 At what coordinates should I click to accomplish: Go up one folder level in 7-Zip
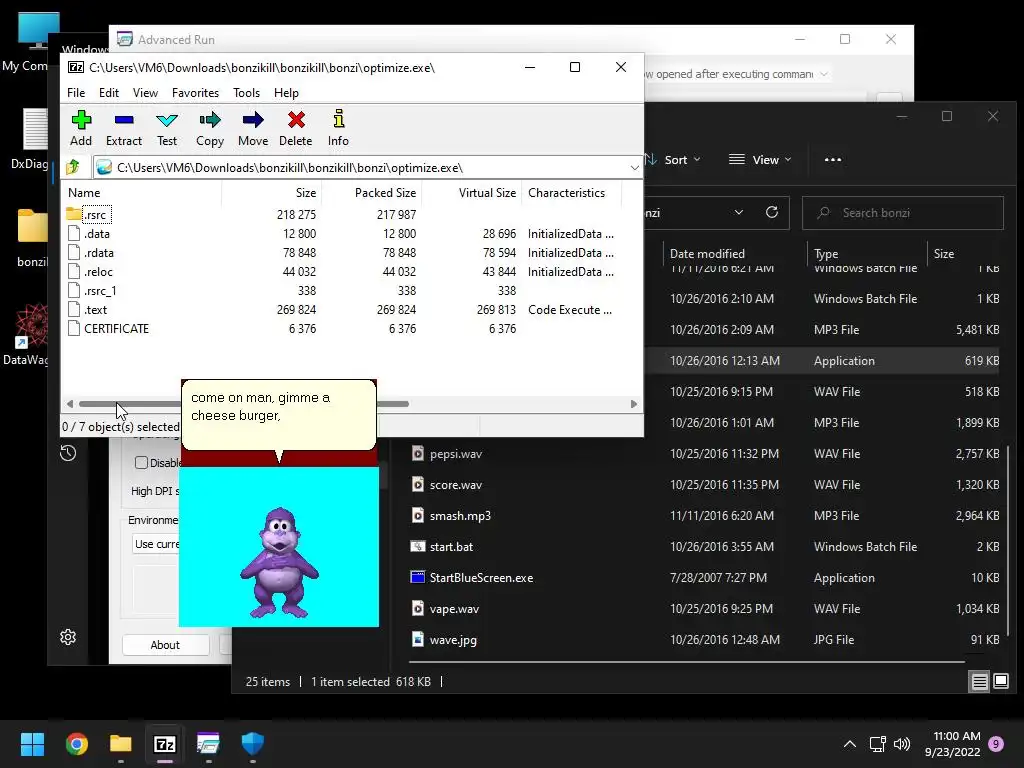[x=73, y=168]
